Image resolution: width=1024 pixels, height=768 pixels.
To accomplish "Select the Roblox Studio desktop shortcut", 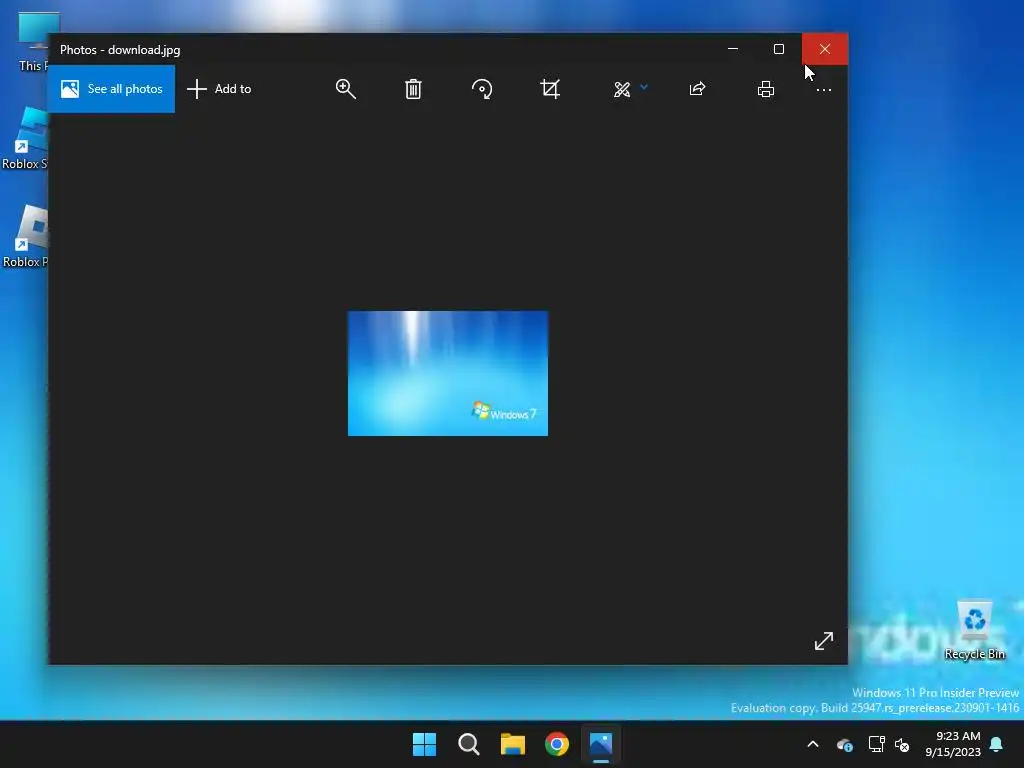I will 26,138.
